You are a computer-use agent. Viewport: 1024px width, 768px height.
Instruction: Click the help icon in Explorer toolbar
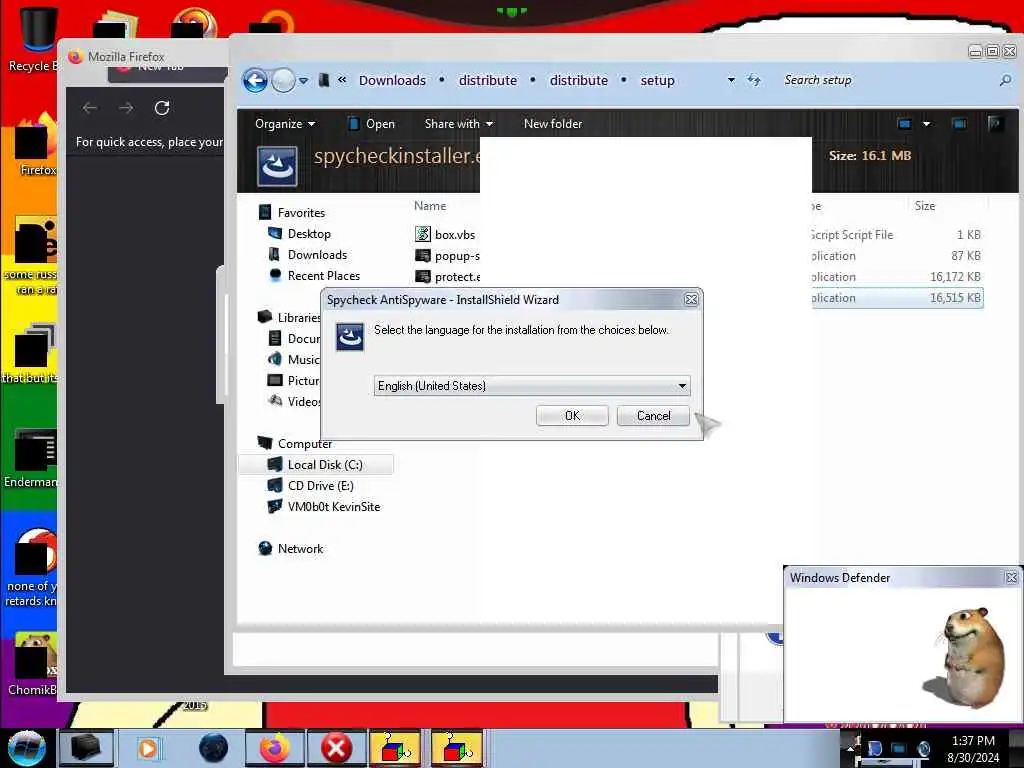[995, 123]
